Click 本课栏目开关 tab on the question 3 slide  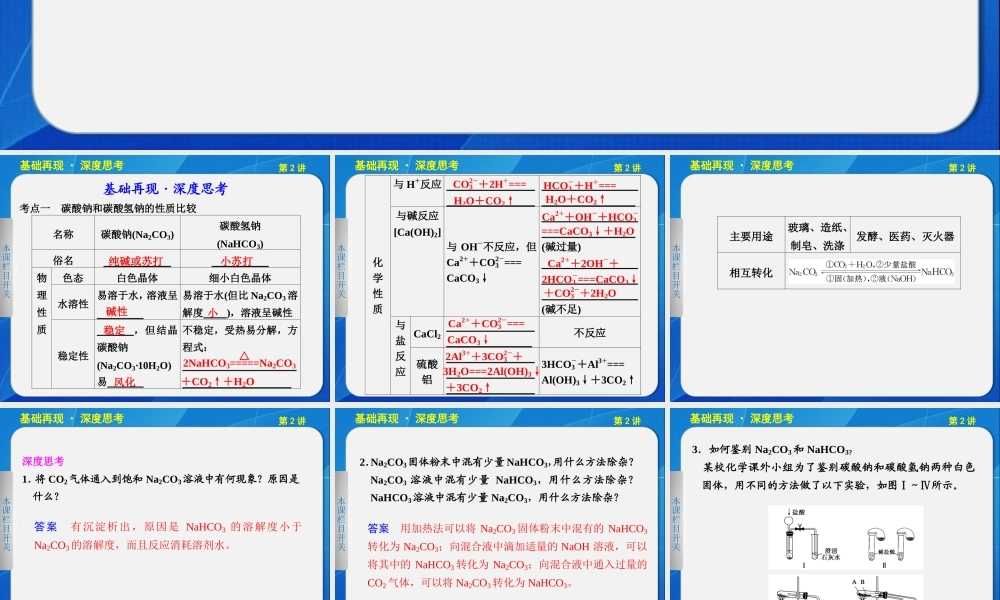pyautogui.click(x=675, y=523)
